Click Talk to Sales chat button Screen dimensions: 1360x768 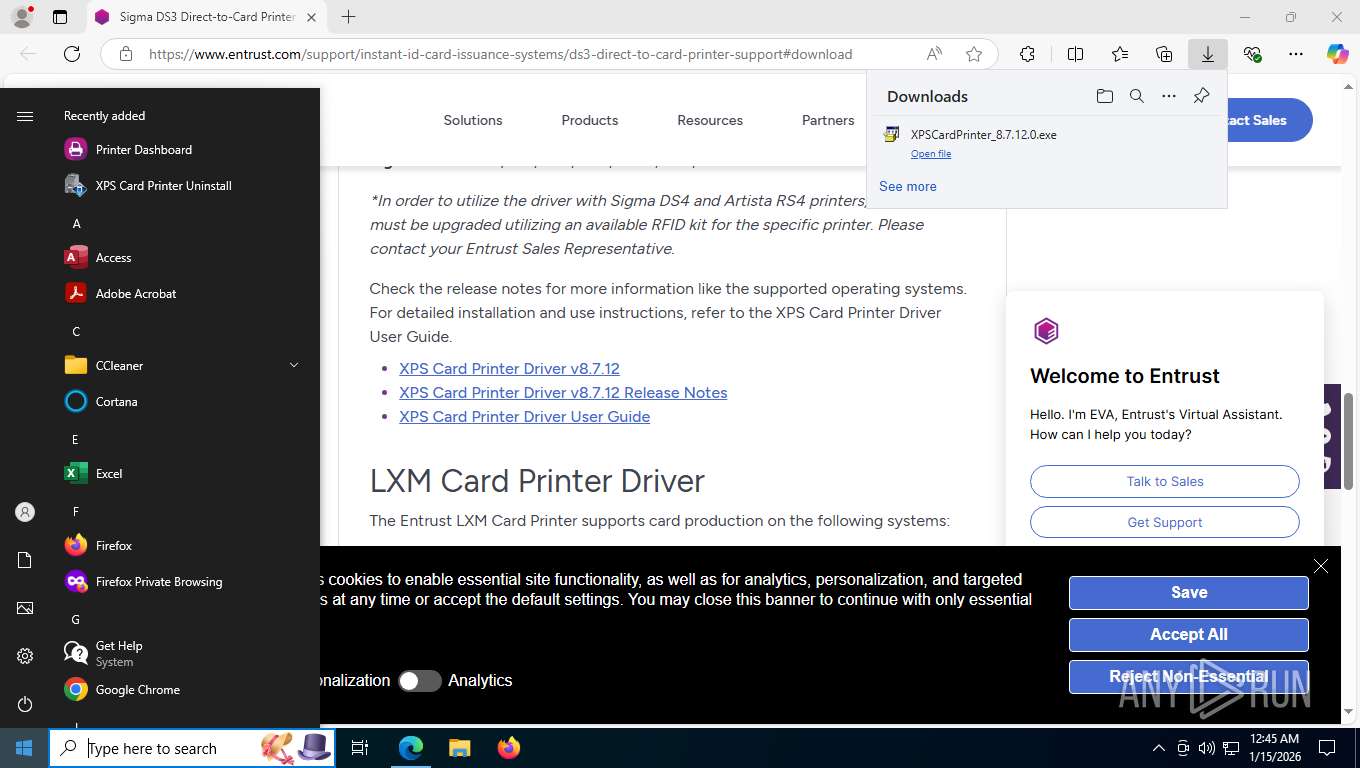pos(1165,481)
